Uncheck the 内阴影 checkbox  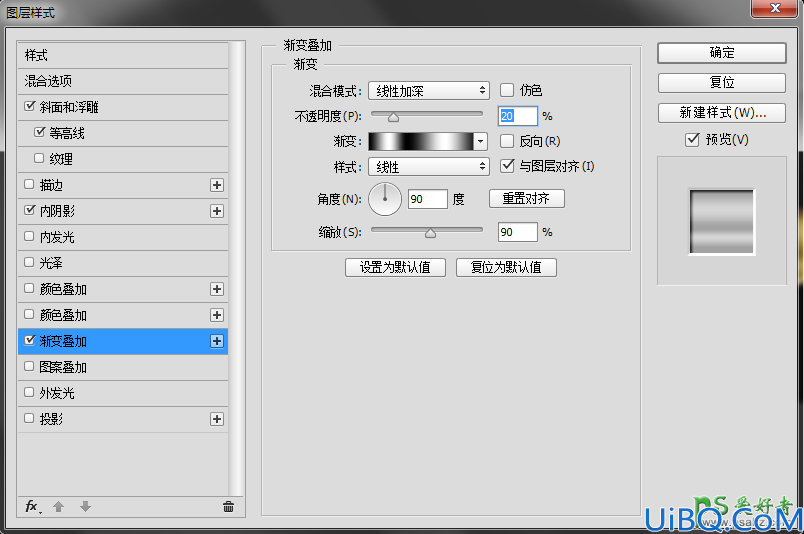click(x=29, y=210)
